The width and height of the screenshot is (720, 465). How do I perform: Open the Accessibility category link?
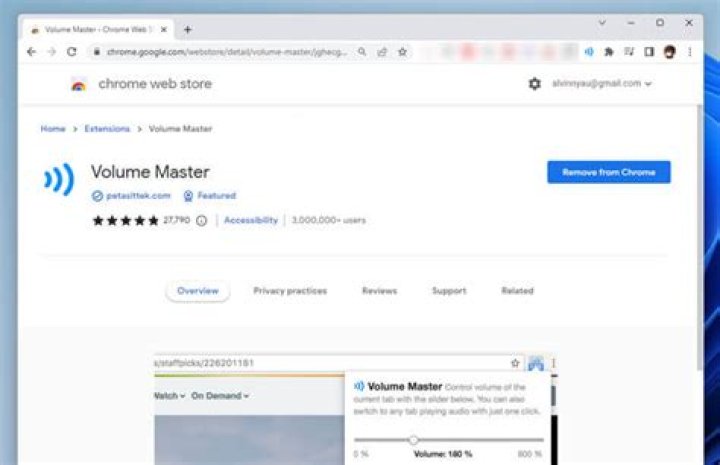pyautogui.click(x=251, y=220)
